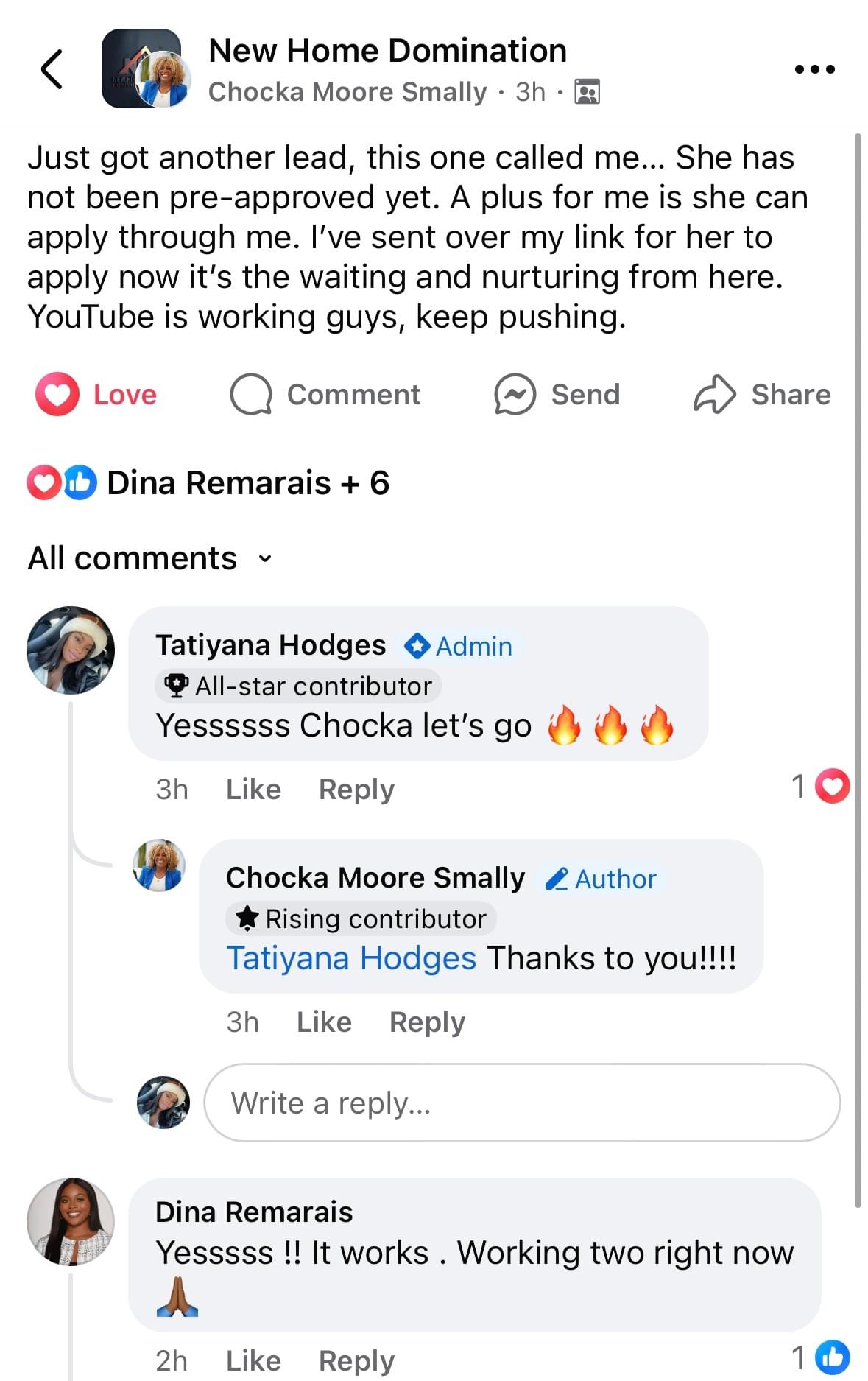Open Dina Remarais' profile picture
Image resolution: width=868 pixels, height=1381 pixels.
(x=71, y=1221)
